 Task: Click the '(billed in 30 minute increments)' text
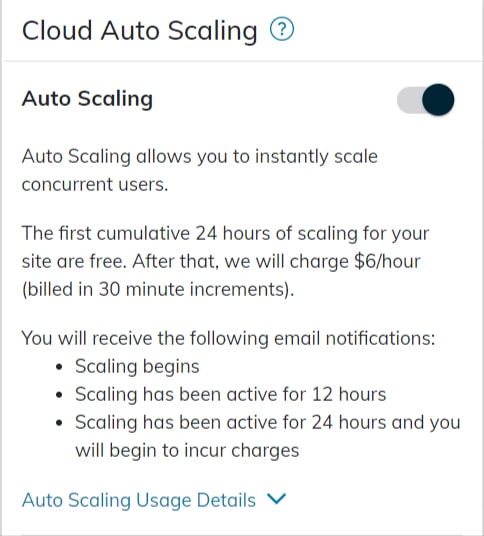(158, 289)
